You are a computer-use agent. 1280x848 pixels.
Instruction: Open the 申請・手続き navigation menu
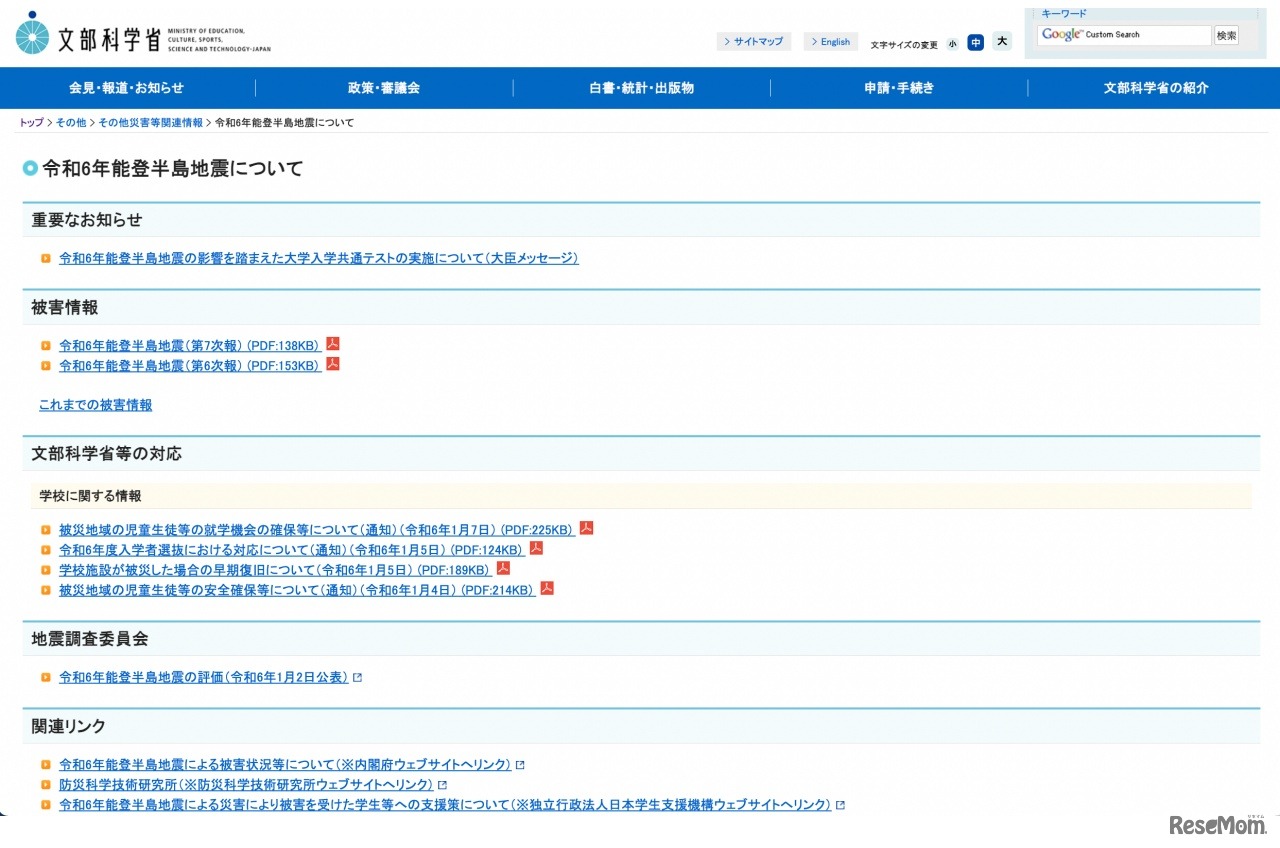(899, 88)
